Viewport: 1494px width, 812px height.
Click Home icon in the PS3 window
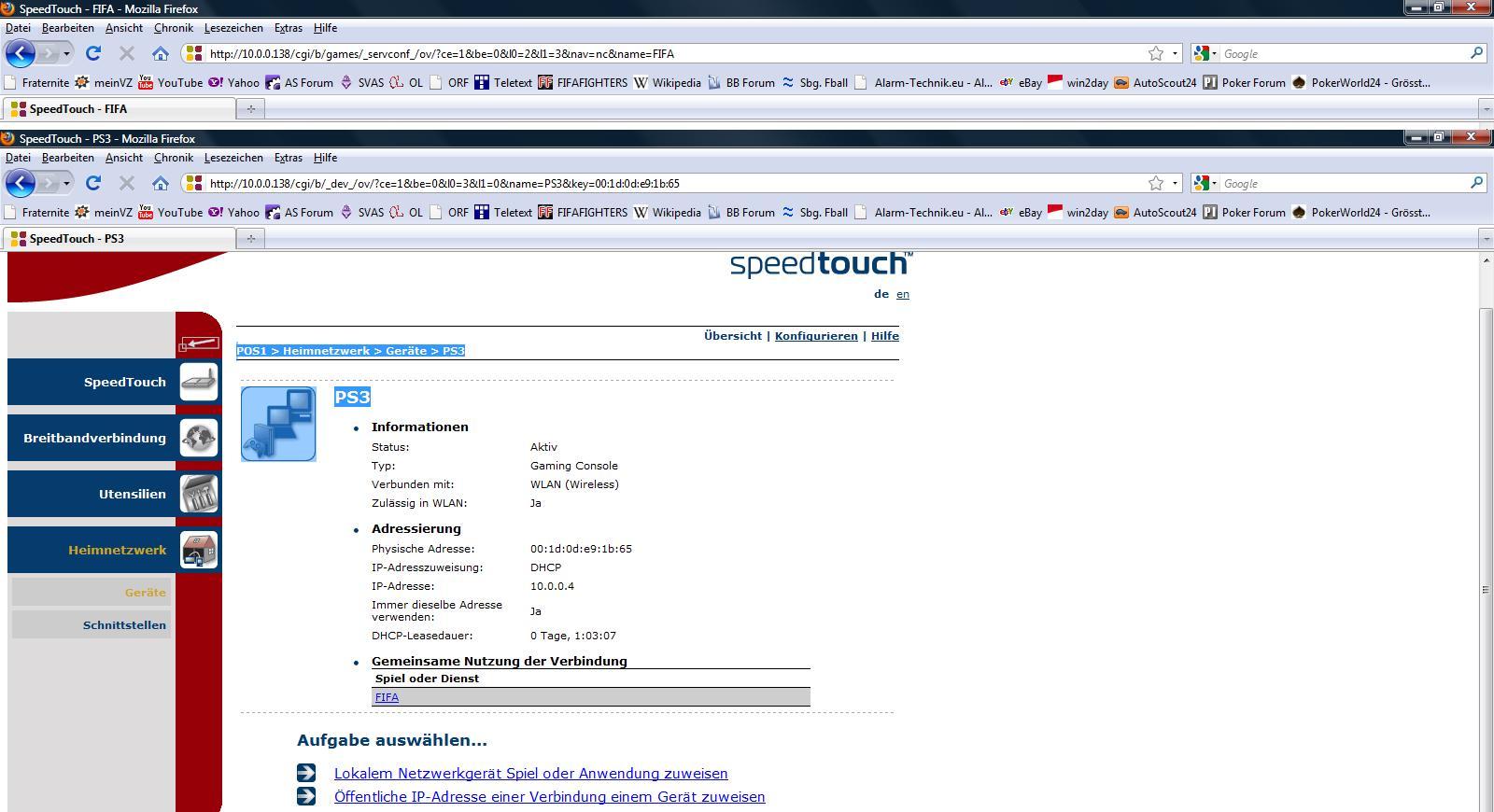(x=161, y=183)
